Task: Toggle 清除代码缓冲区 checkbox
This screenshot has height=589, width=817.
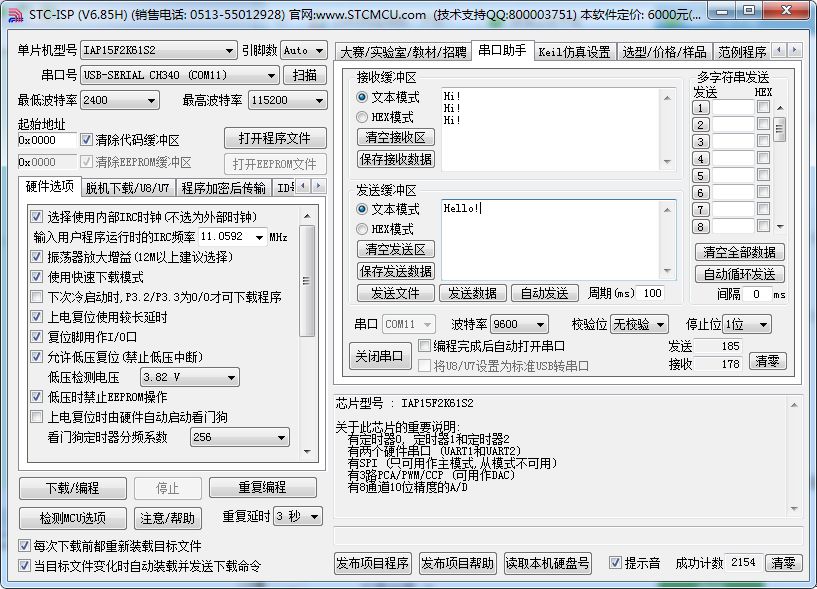Action: pos(86,140)
